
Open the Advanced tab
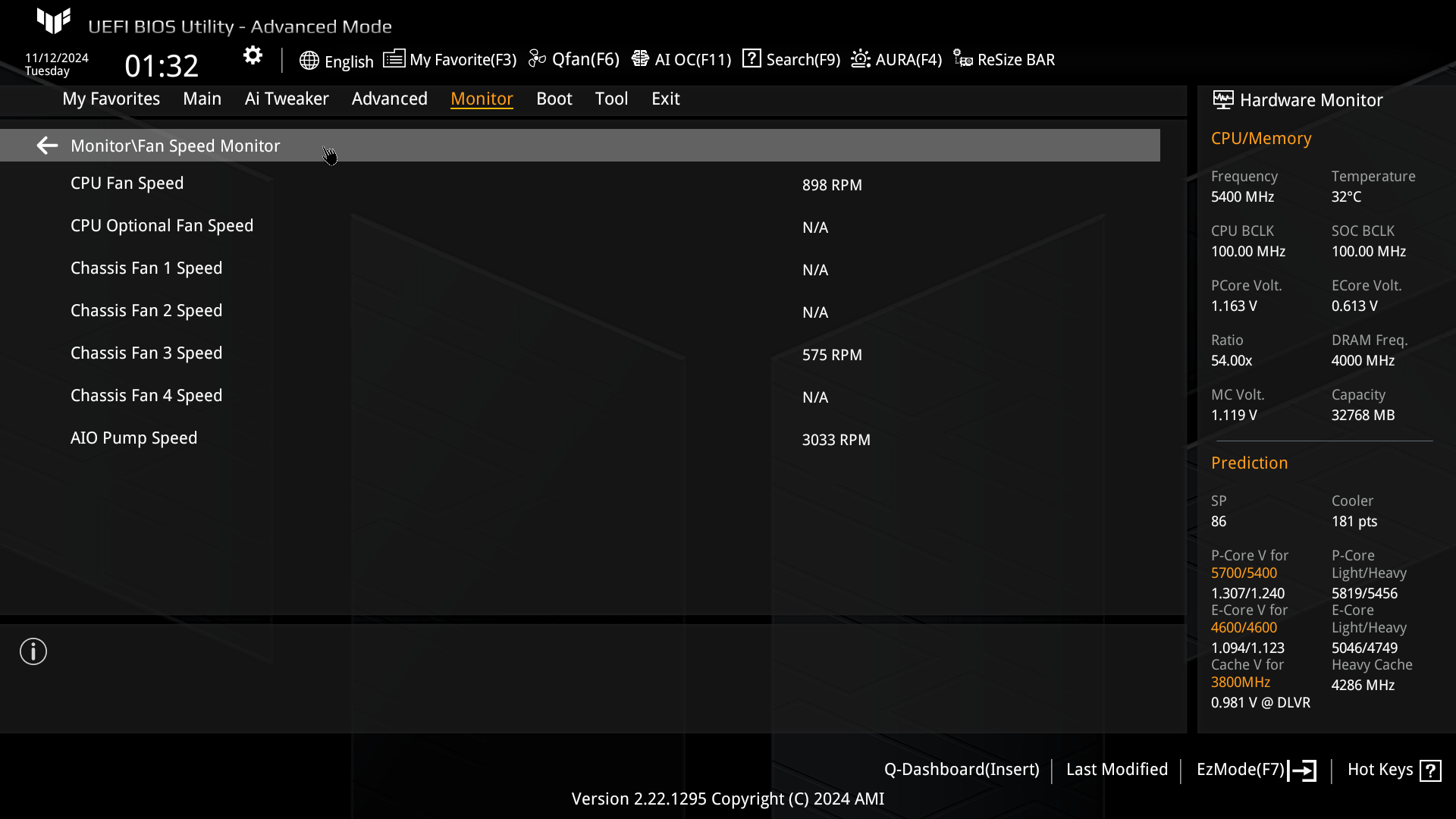point(389,99)
